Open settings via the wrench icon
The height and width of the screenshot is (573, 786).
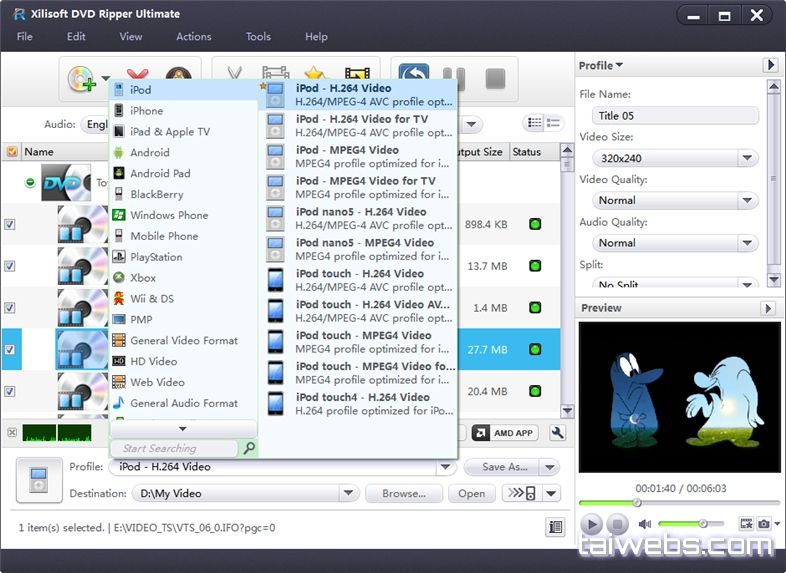pyautogui.click(x=557, y=433)
